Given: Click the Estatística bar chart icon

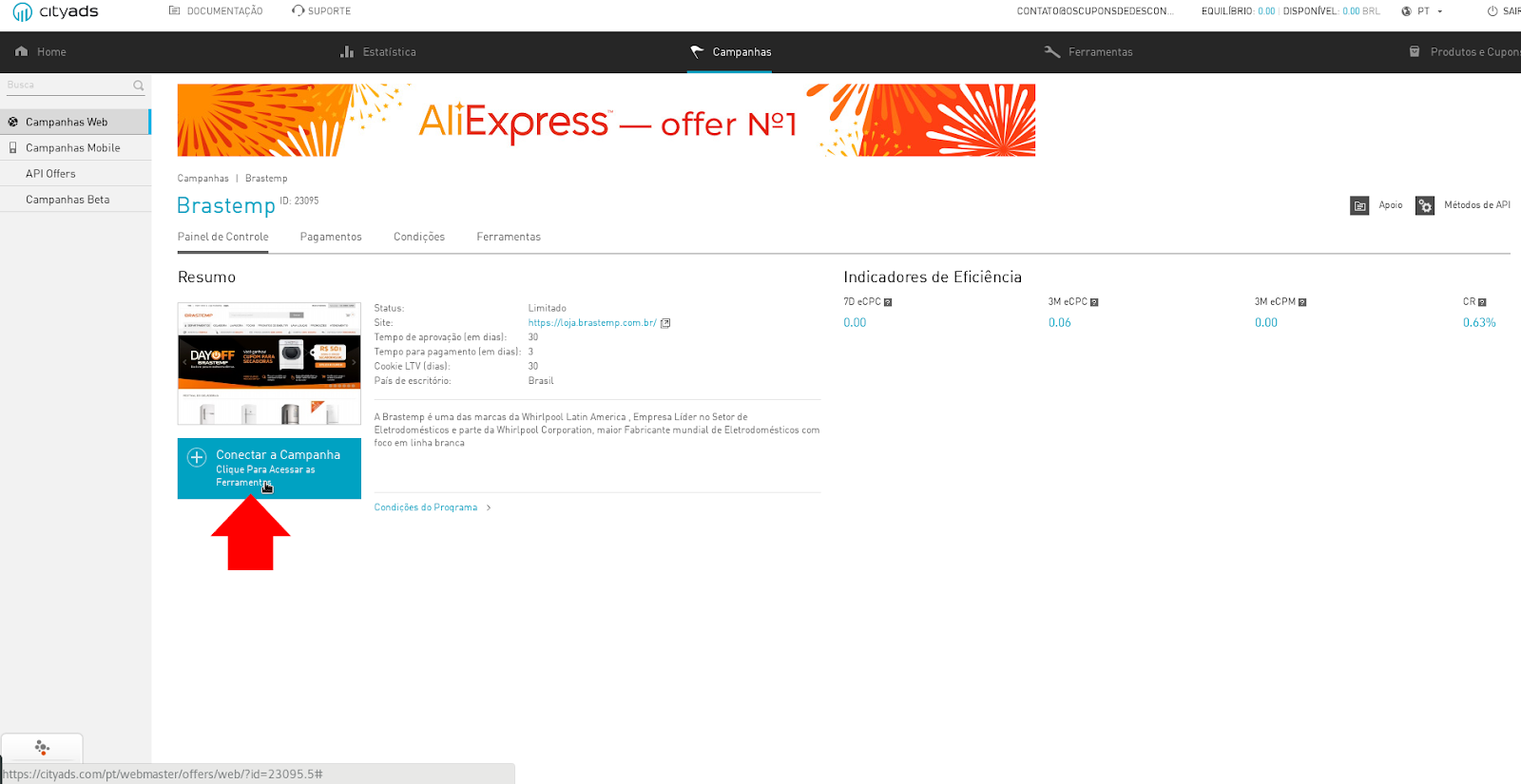Looking at the screenshot, I should (347, 51).
